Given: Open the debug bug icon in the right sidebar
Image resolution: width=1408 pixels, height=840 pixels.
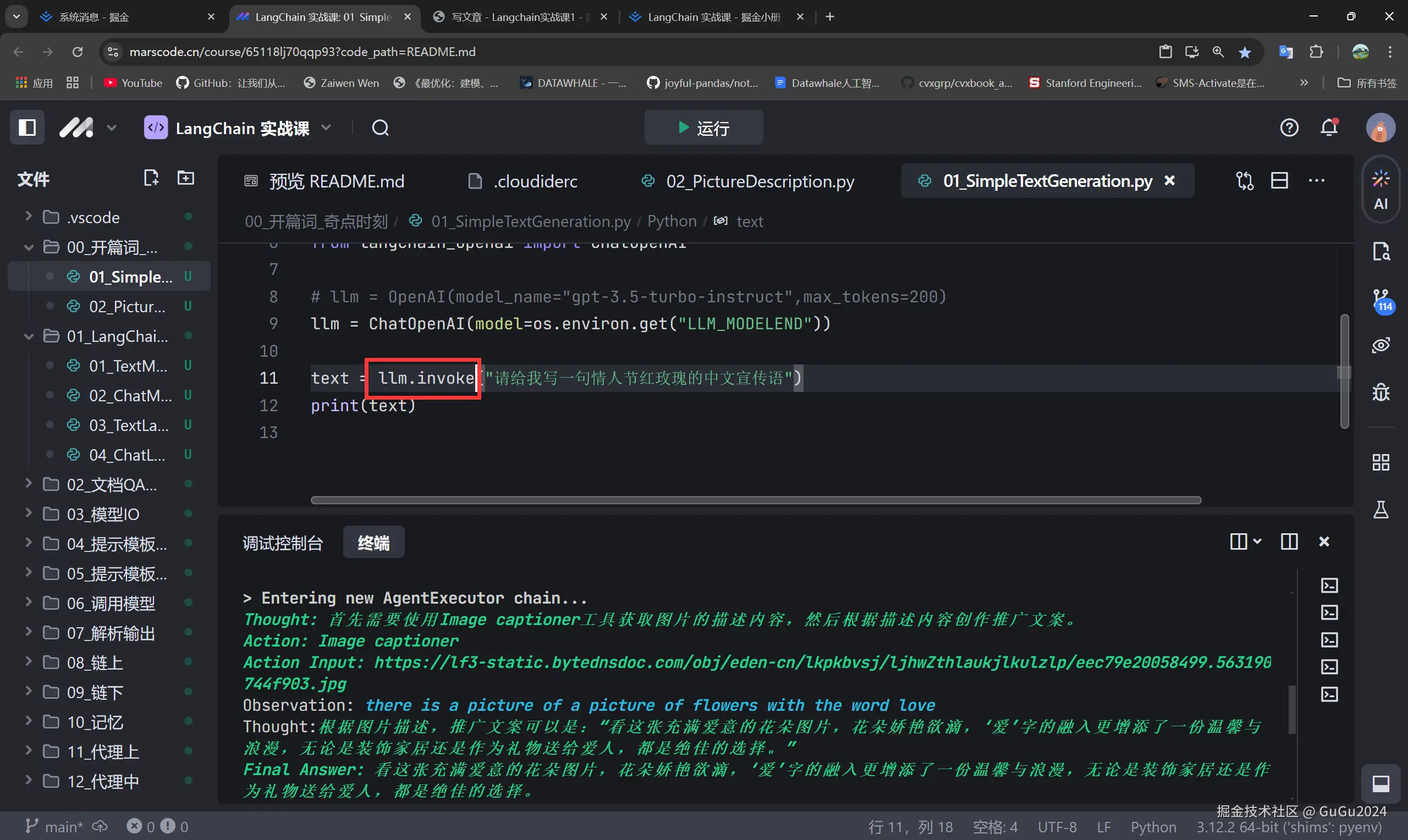Looking at the screenshot, I should pyautogui.click(x=1380, y=392).
